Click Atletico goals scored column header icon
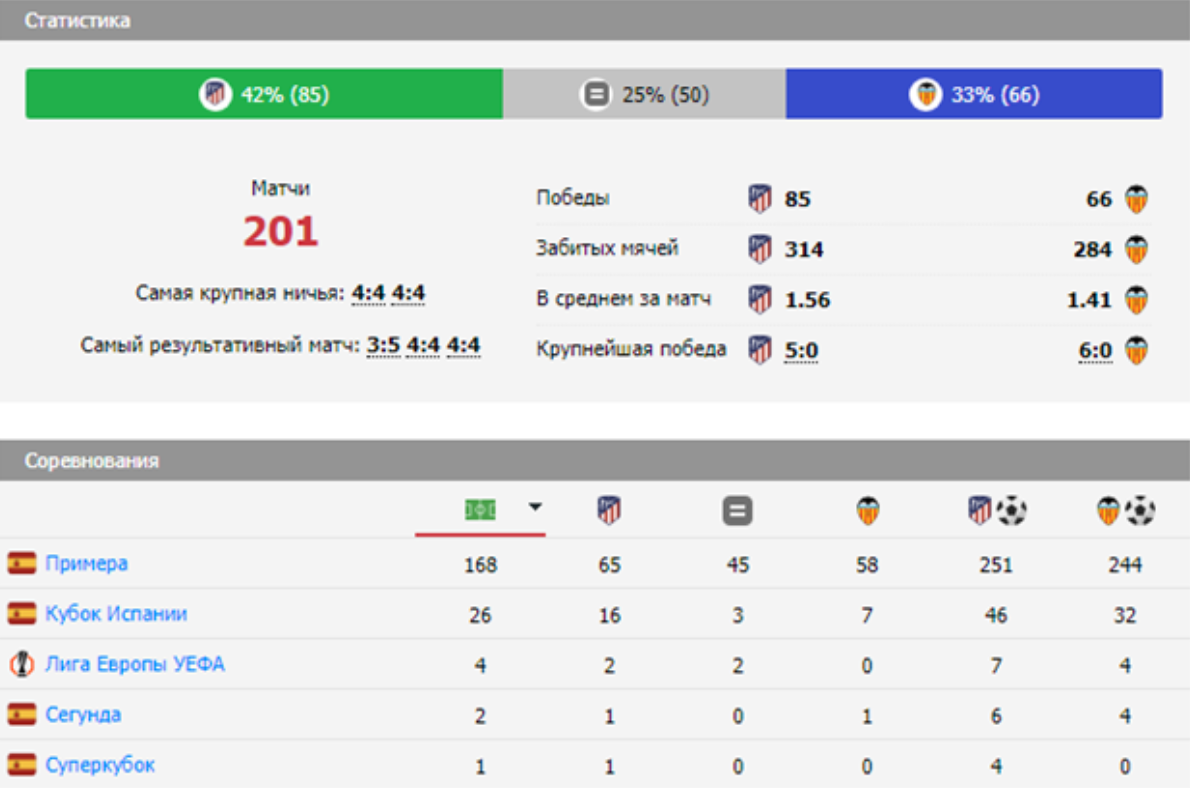The height and width of the screenshot is (788, 1190). coord(996,512)
